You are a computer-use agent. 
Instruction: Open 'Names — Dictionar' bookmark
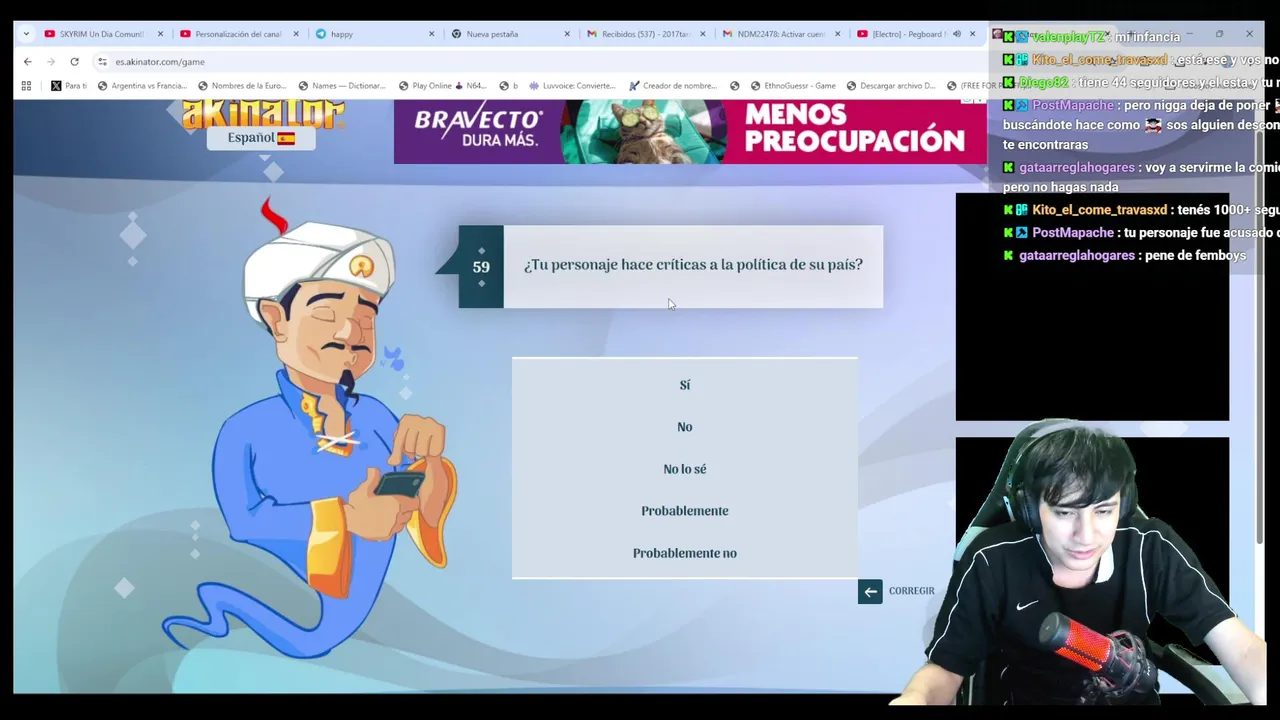(x=342, y=86)
